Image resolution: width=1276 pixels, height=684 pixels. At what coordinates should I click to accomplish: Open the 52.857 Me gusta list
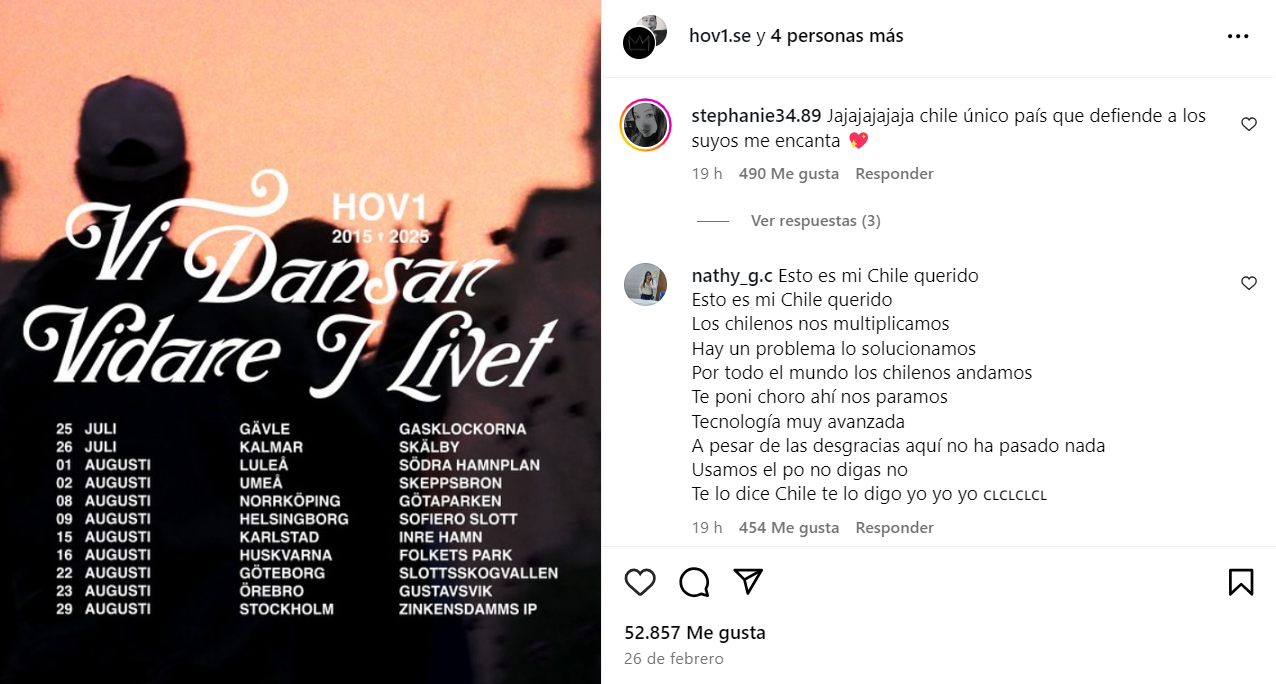pyautogui.click(x=695, y=633)
